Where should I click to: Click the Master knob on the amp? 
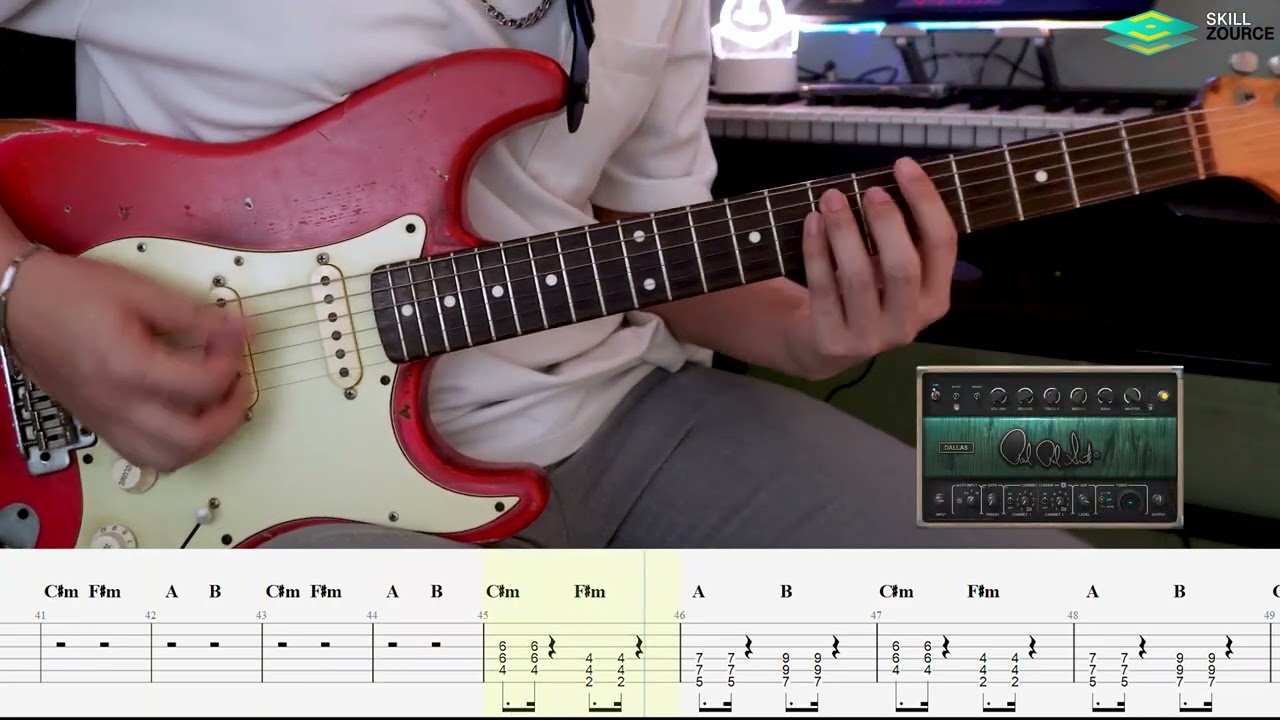1132,397
